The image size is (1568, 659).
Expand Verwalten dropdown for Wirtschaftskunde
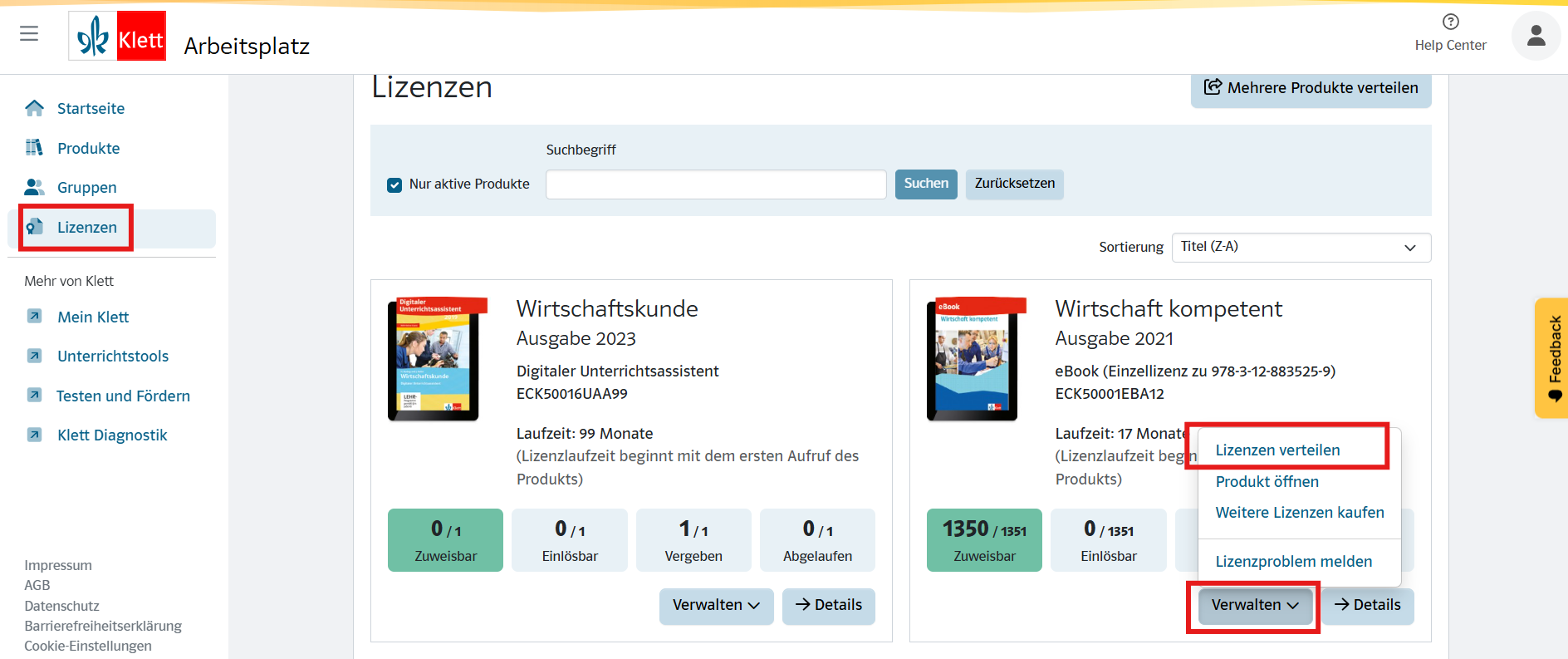coord(716,605)
